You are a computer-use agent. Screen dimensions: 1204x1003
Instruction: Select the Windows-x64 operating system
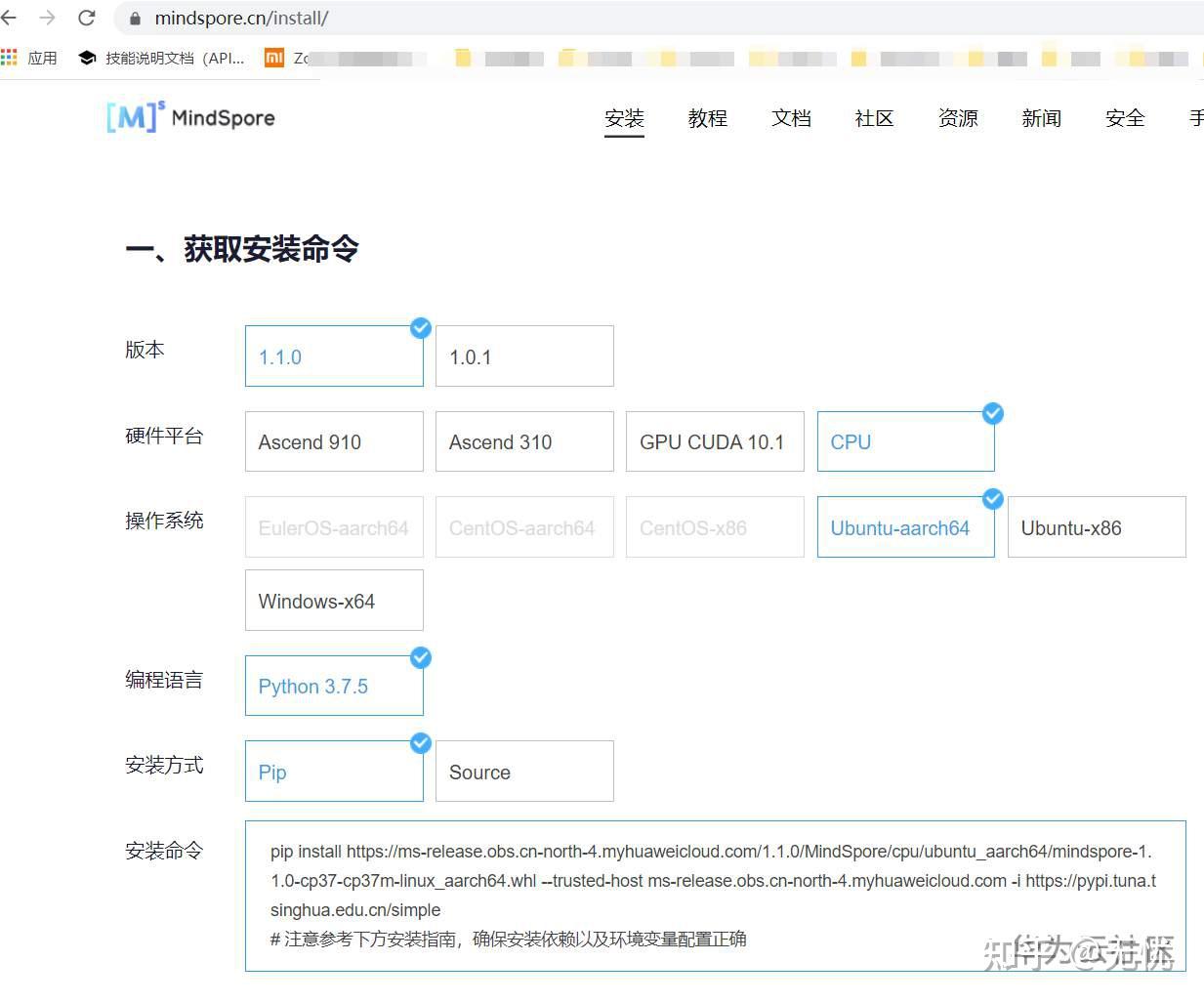pos(334,600)
